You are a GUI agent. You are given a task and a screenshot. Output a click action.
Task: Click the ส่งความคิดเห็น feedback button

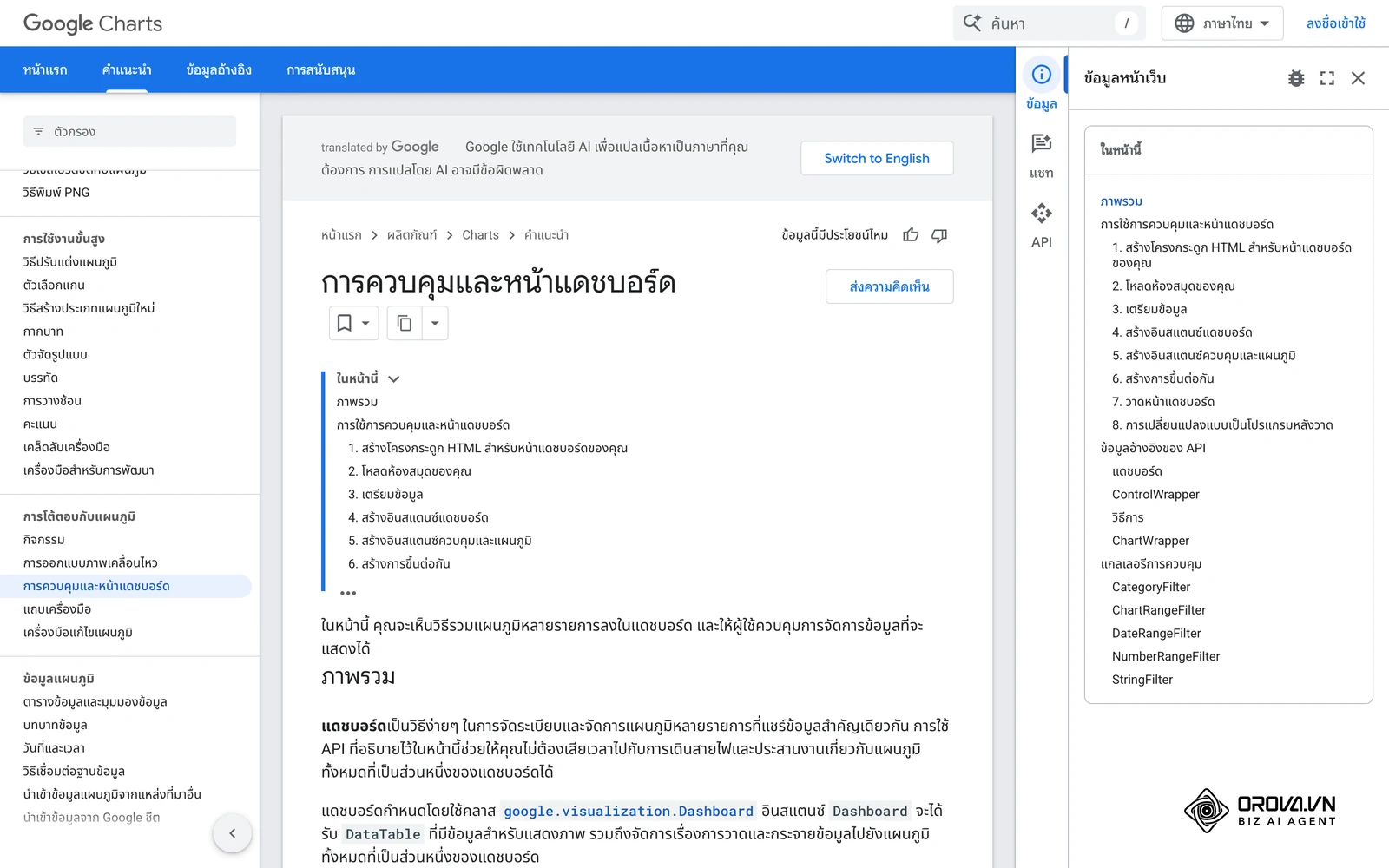[890, 286]
